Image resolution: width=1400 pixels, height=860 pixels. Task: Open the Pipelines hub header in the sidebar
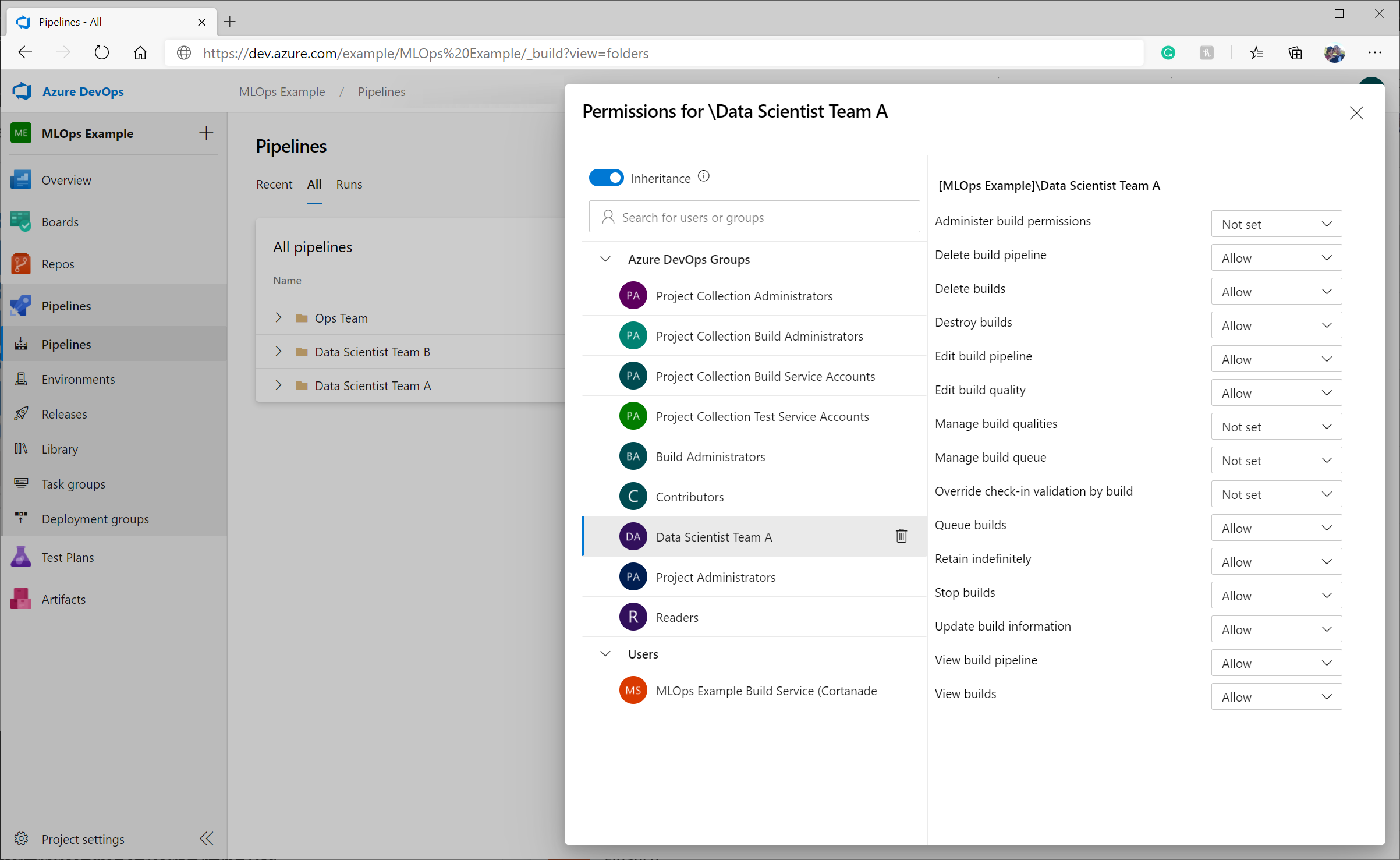click(114, 306)
